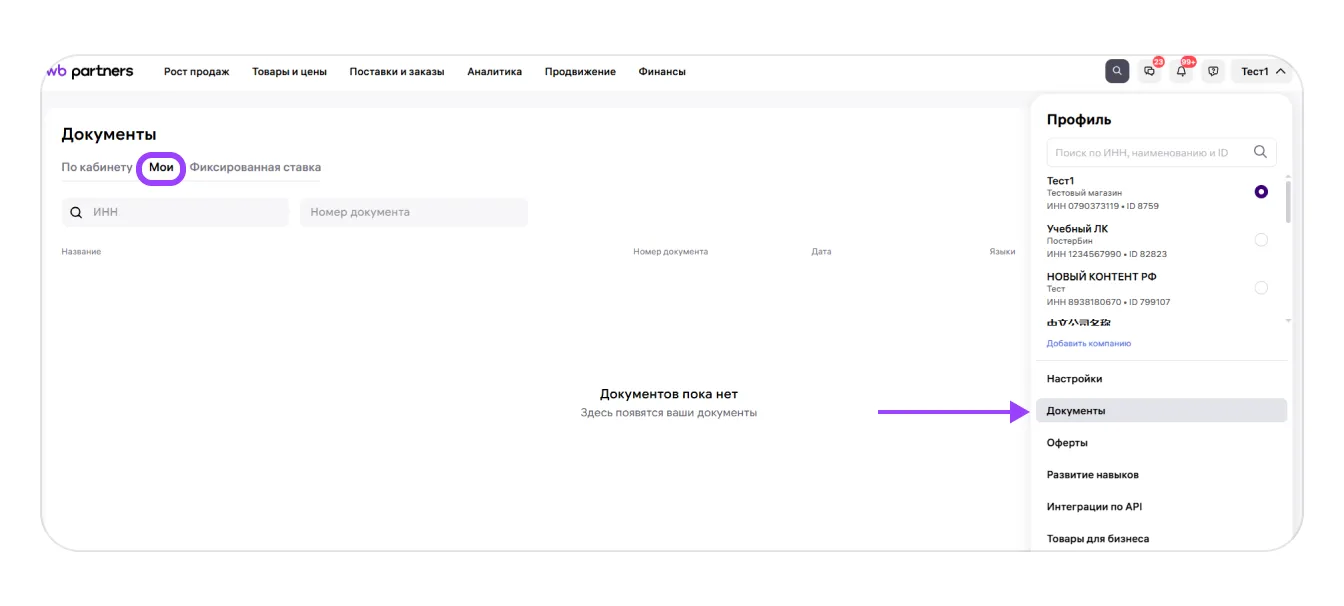Click the Учебный ЛК company name
The width and height of the screenshot is (1344, 606).
(1077, 228)
